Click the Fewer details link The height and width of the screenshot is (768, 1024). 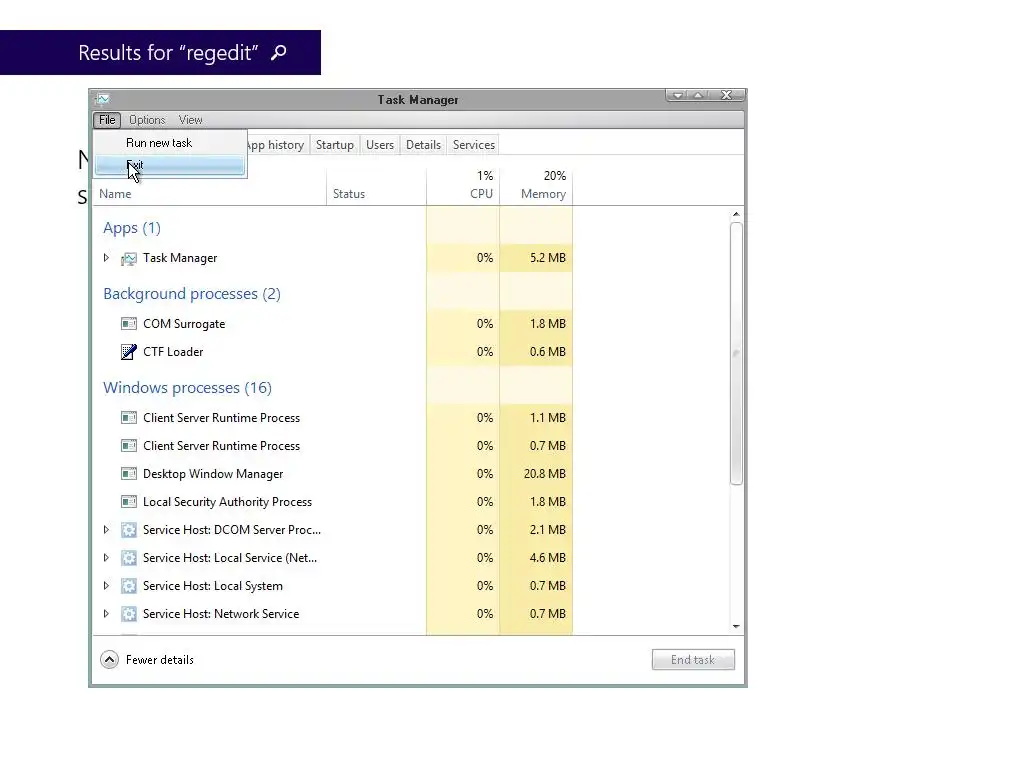pos(160,660)
